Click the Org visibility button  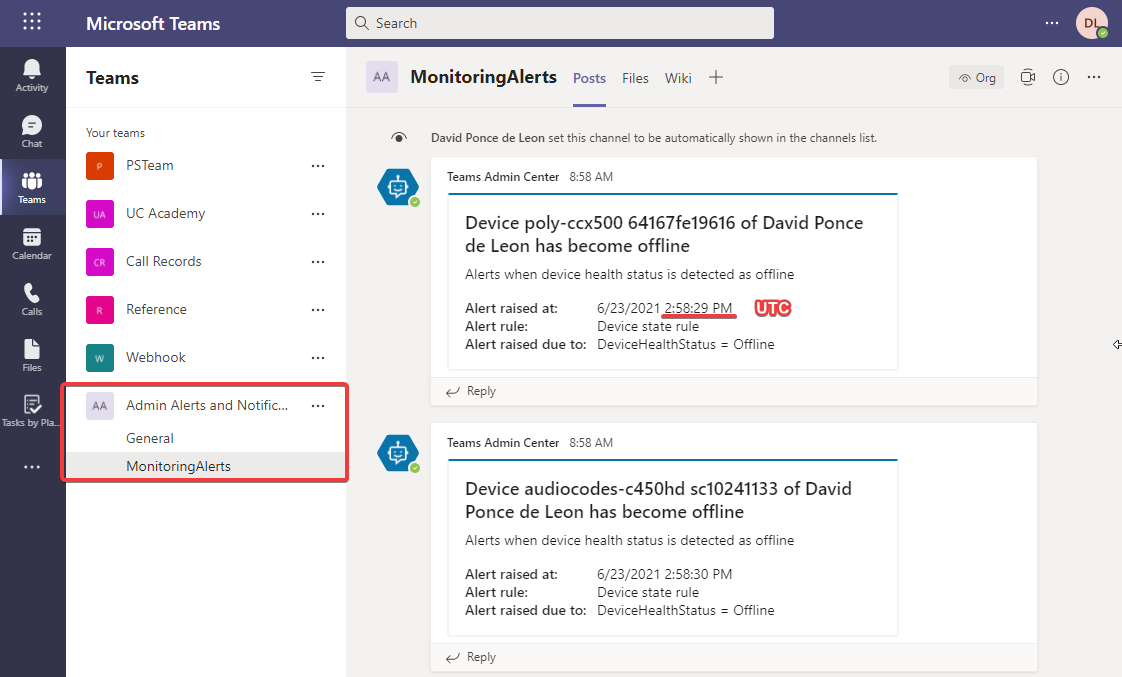976,77
